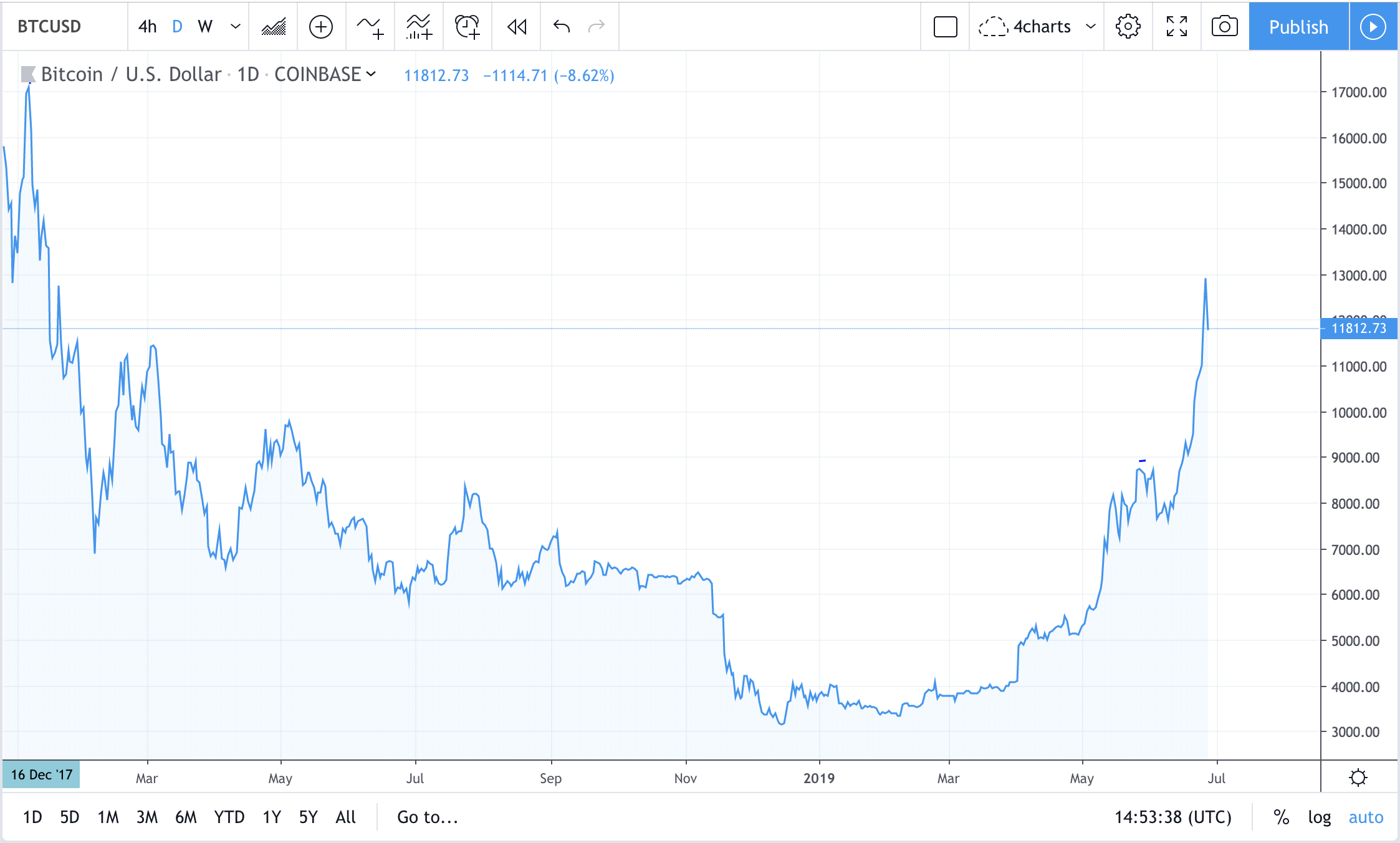
Task: Set range to 1M
Action: pos(108,817)
